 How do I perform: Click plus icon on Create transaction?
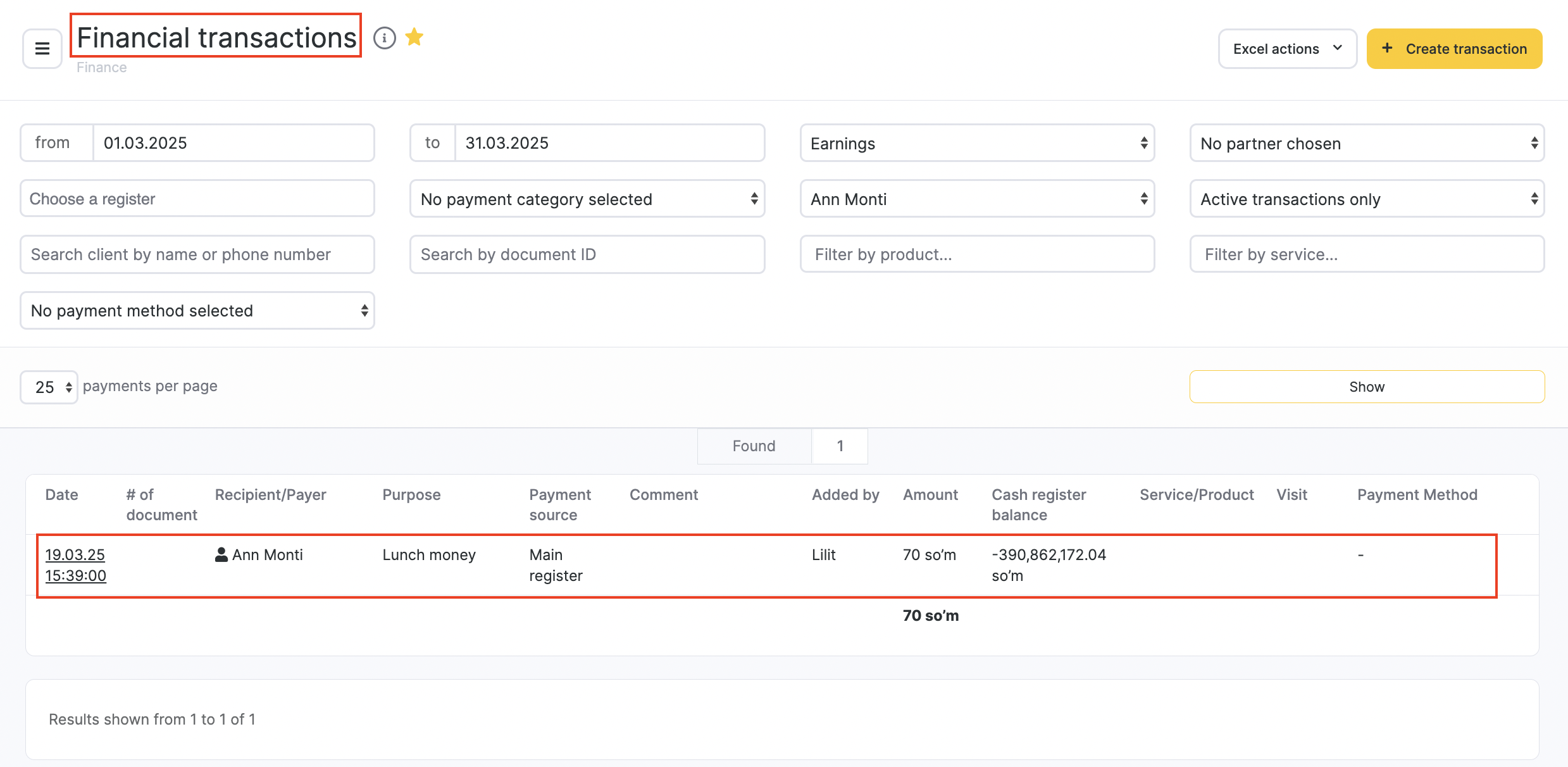point(1387,49)
